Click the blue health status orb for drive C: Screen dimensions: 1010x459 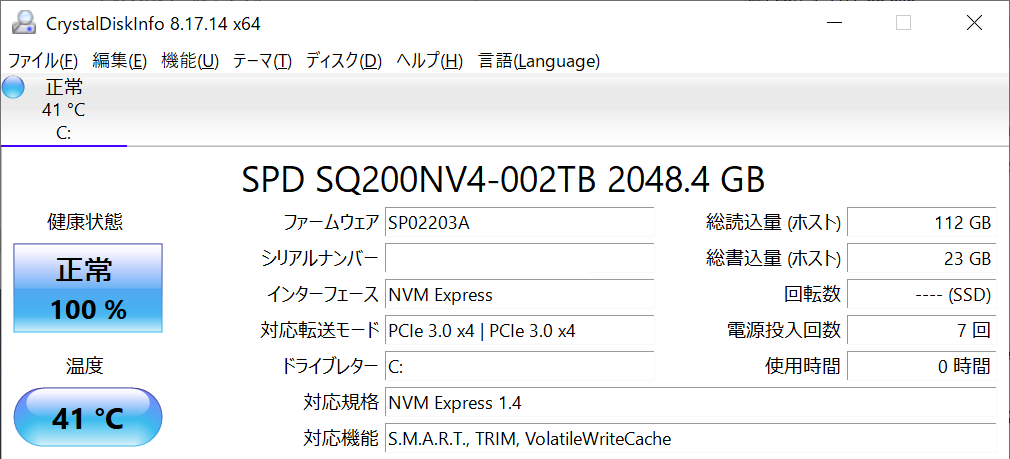coord(13,87)
